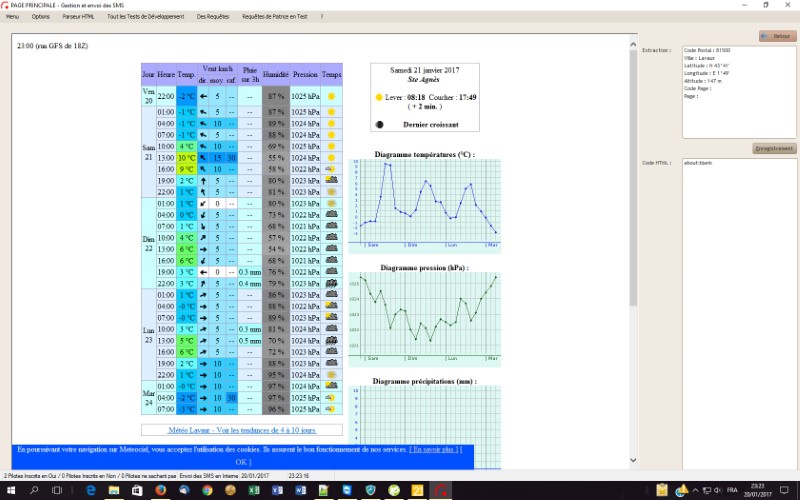Open the Menu menu
Image resolution: width=800 pixels, height=500 pixels.
12,16
